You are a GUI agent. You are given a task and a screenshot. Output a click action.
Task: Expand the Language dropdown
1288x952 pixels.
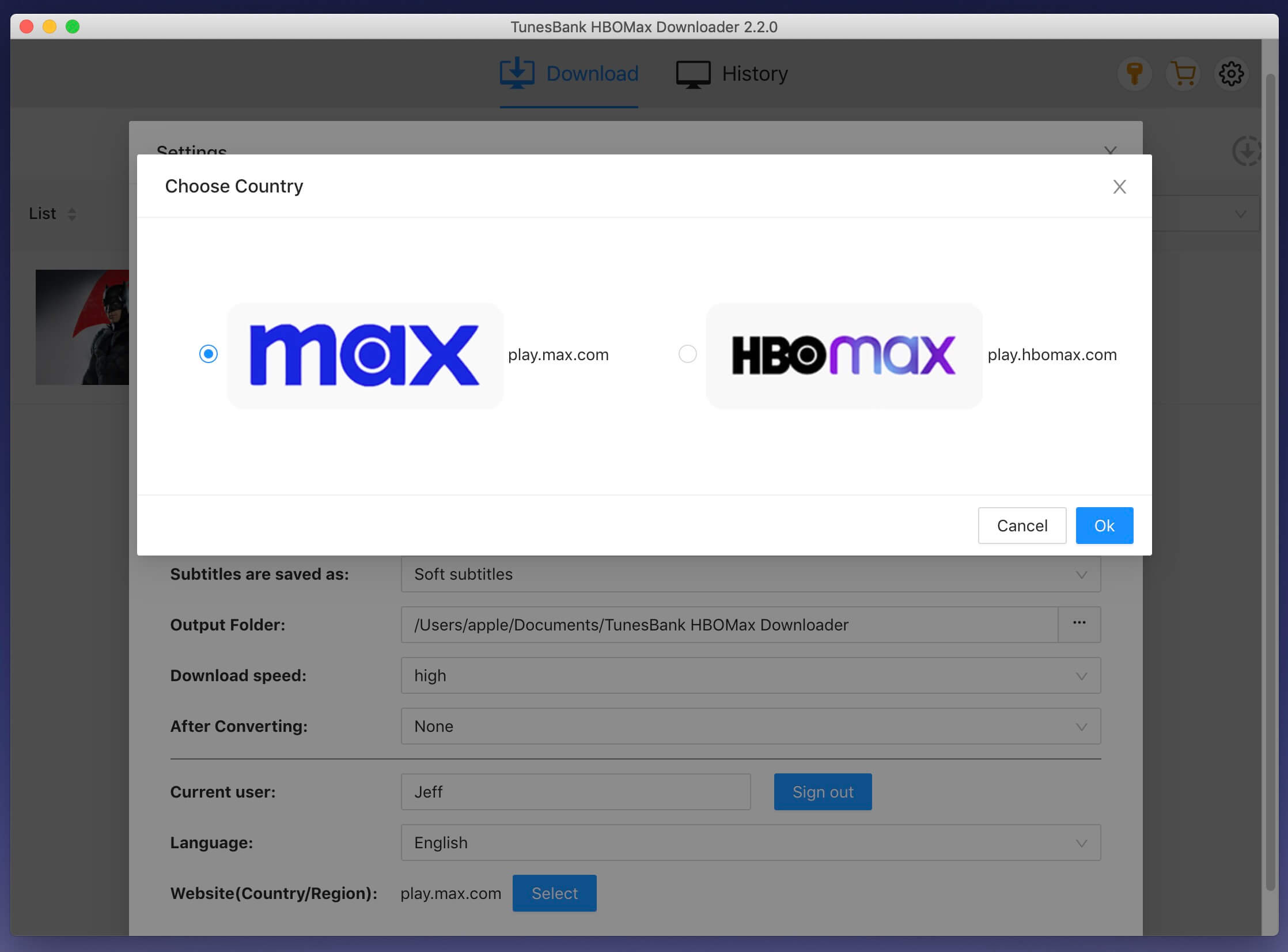click(x=751, y=843)
